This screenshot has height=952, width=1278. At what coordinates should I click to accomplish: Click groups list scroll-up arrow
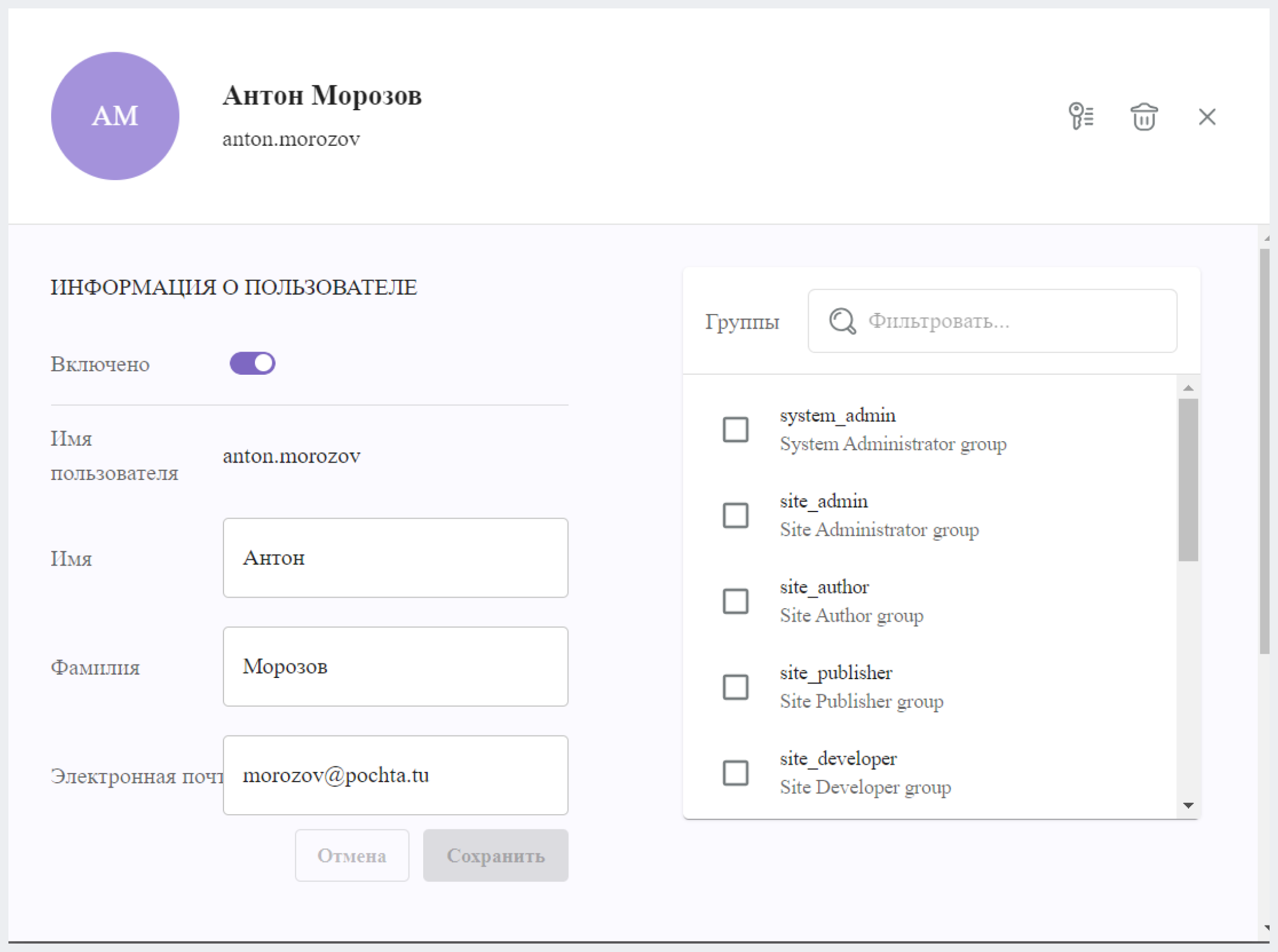1188,388
